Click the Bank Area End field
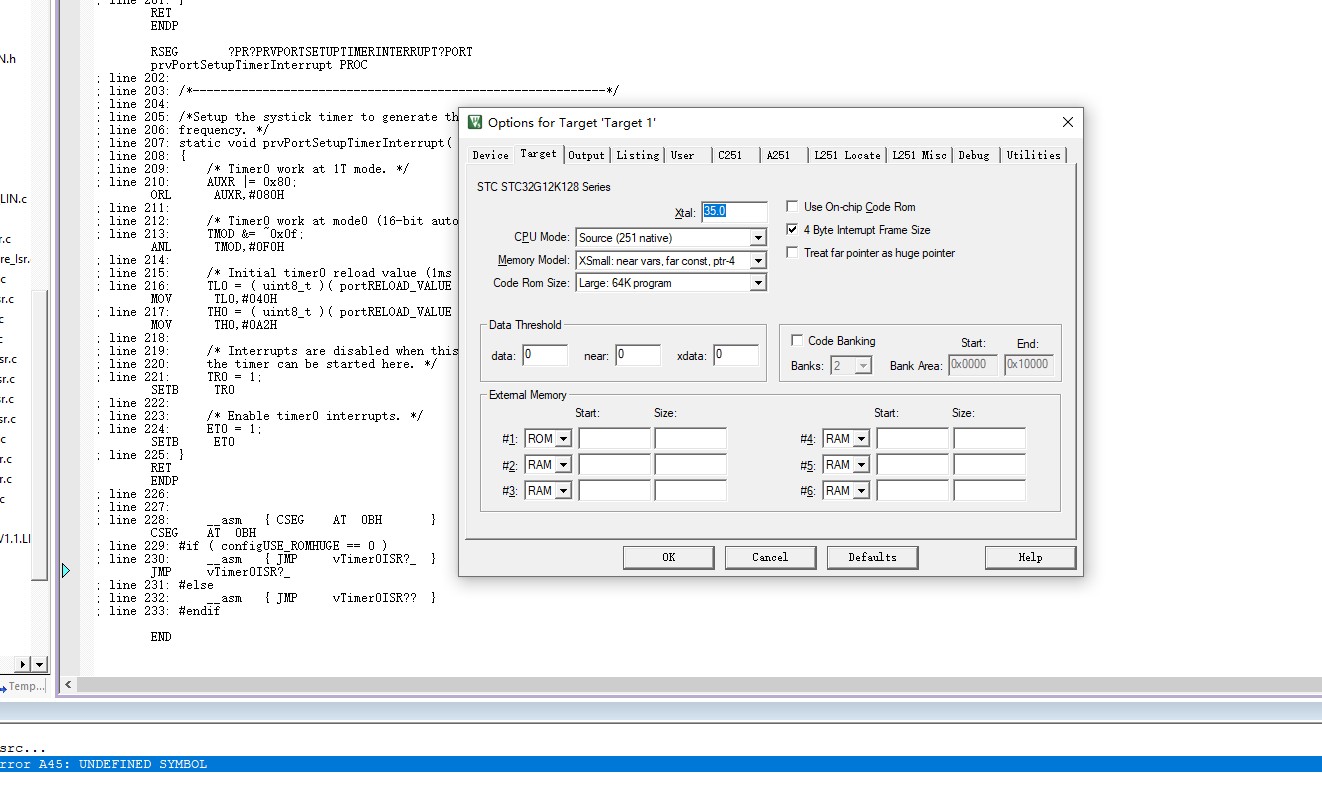This screenshot has width=1322, height=792. pos(1029,365)
